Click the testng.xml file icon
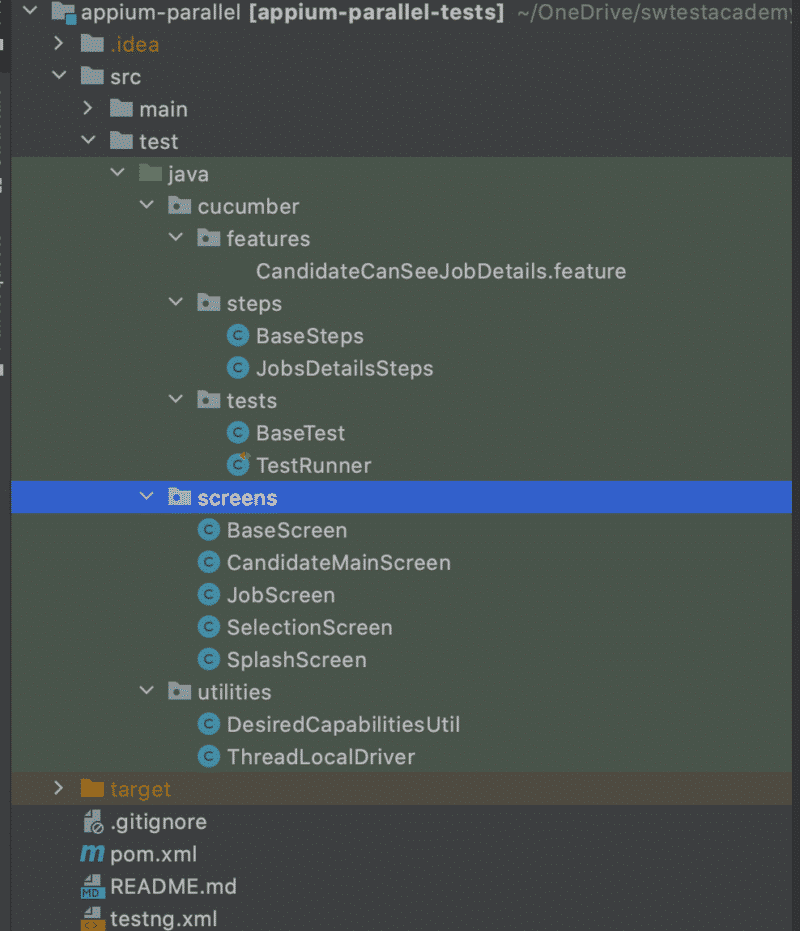800x931 pixels. pyautogui.click(x=92, y=919)
